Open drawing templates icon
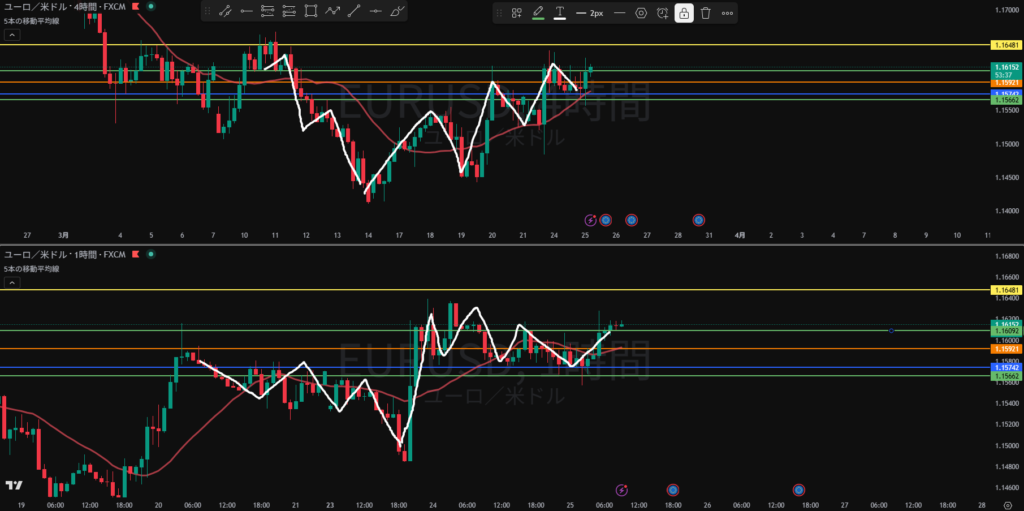The image size is (1024, 511). [516, 13]
